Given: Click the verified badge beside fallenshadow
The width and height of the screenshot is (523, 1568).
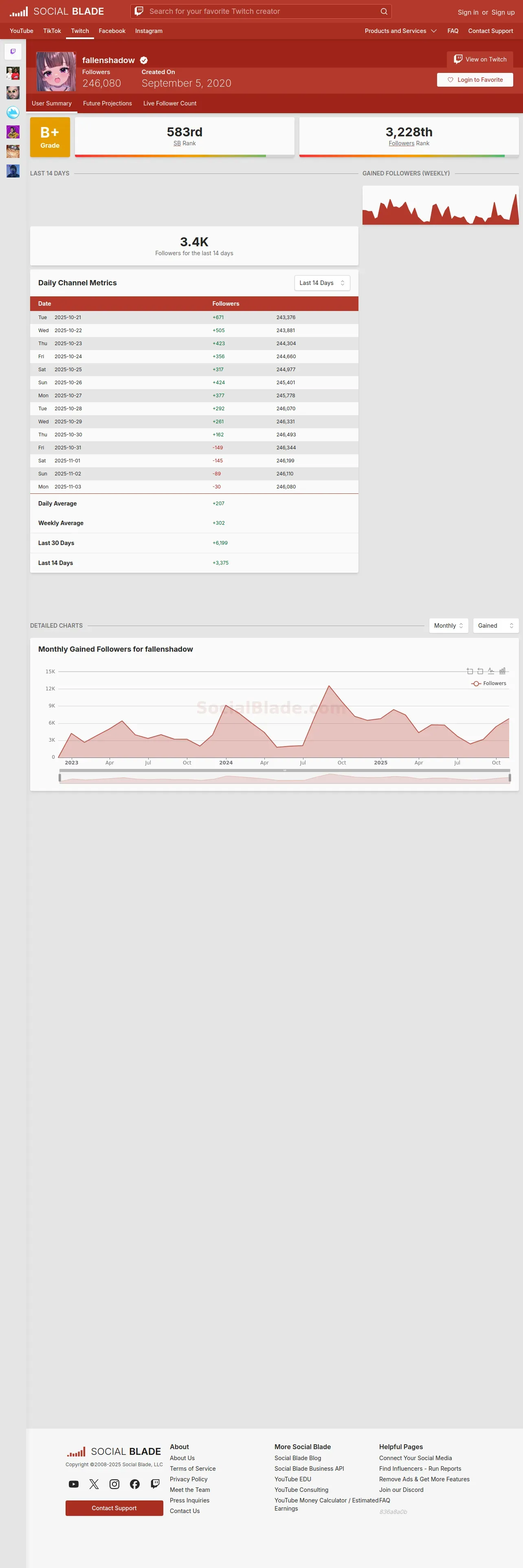Looking at the screenshot, I should click(144, 60).
